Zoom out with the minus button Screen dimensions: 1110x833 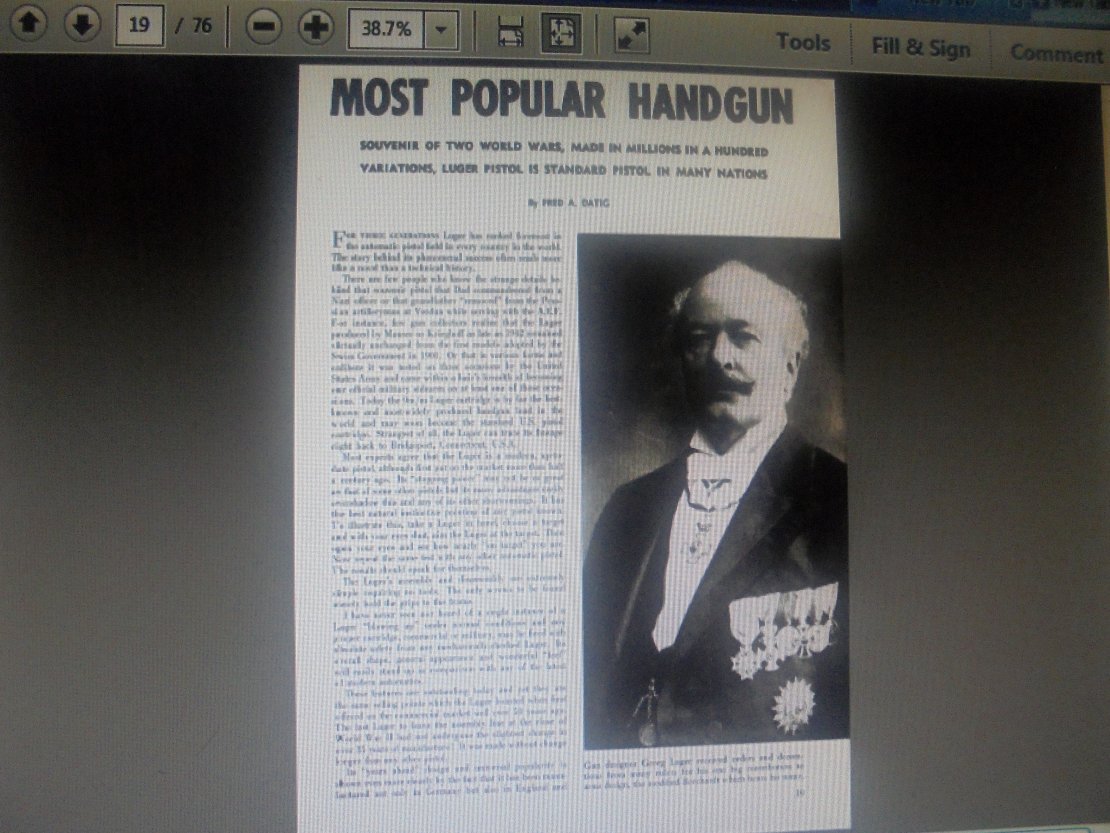pyautogui.click(x=263, y=28)
